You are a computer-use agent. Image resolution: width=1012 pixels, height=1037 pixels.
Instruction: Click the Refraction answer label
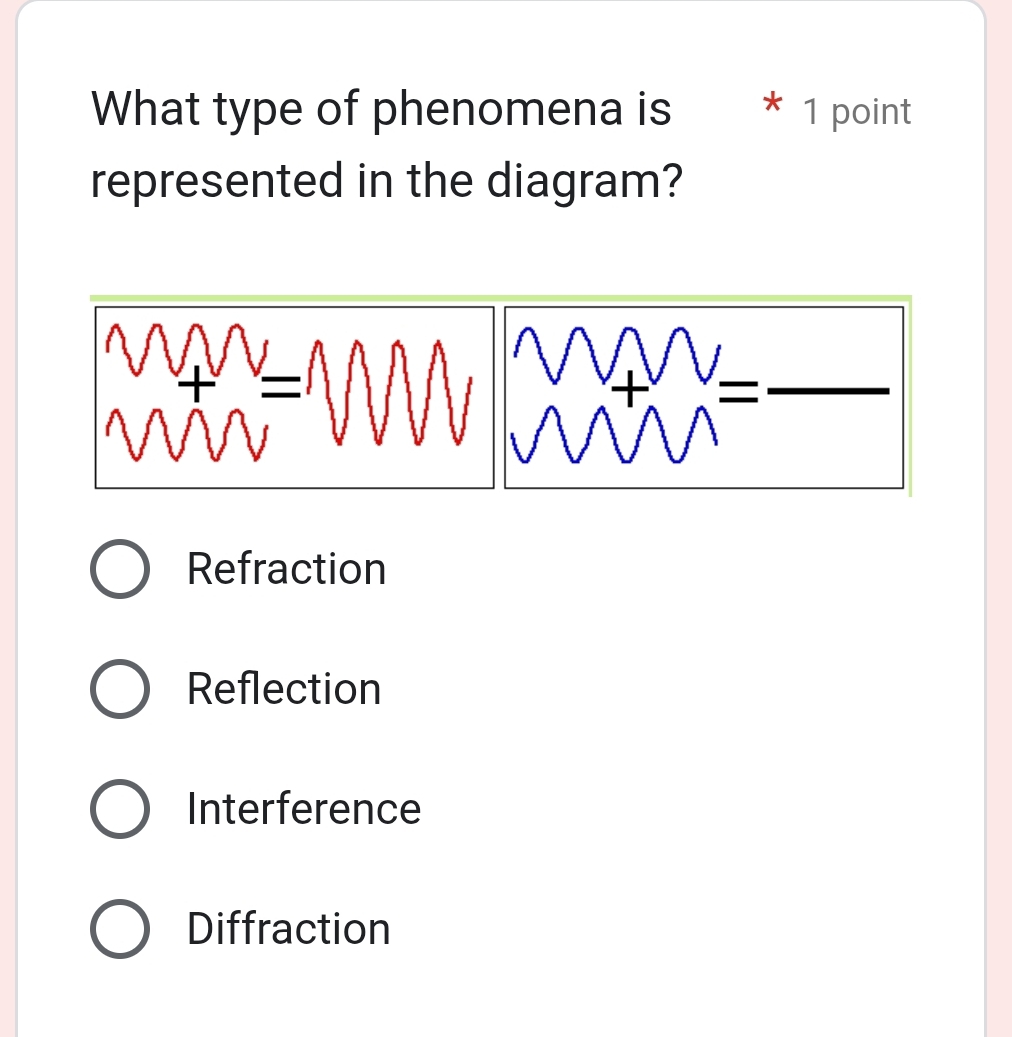coord(287,569)
